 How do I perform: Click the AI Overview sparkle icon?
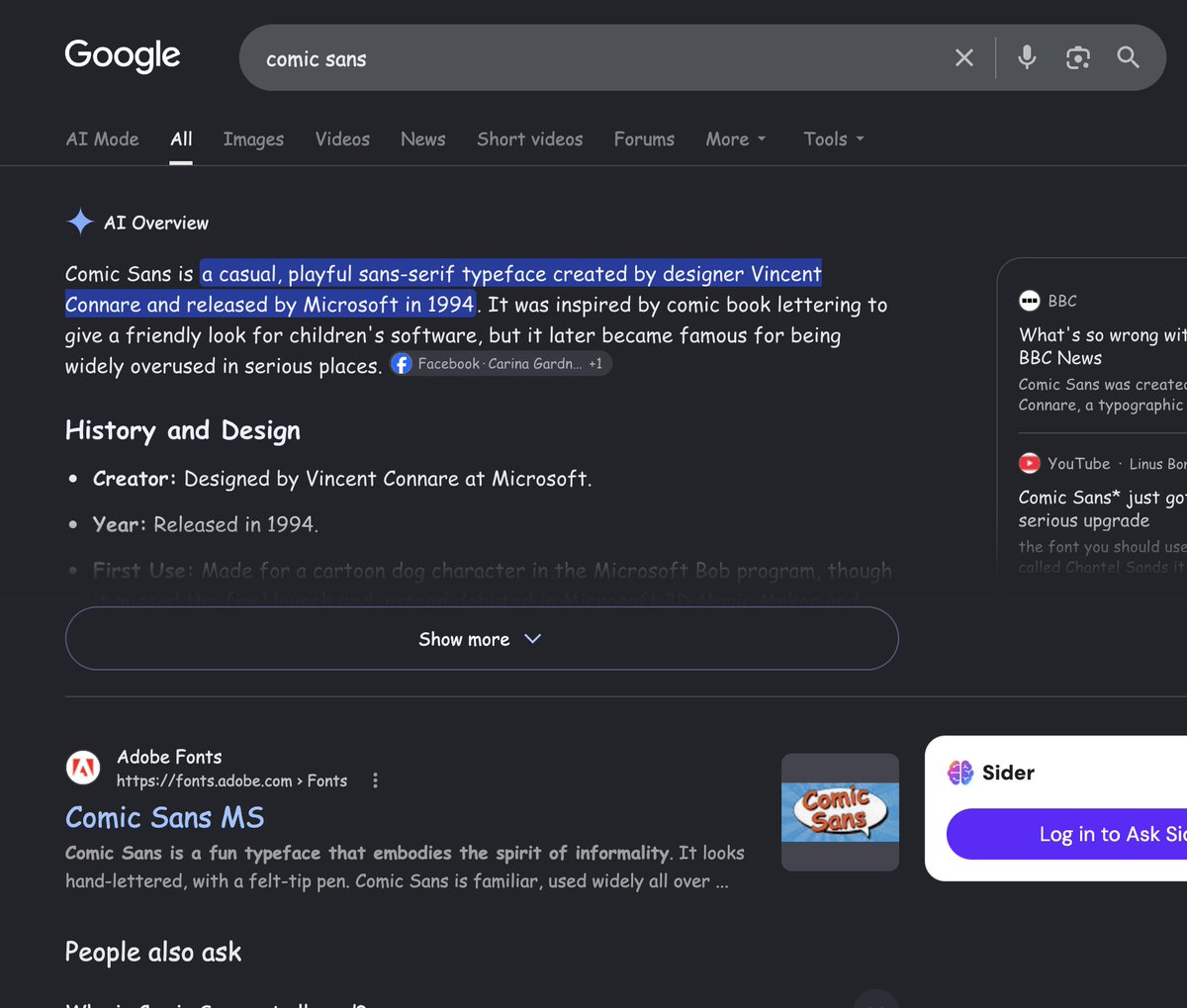coord(80,222)
